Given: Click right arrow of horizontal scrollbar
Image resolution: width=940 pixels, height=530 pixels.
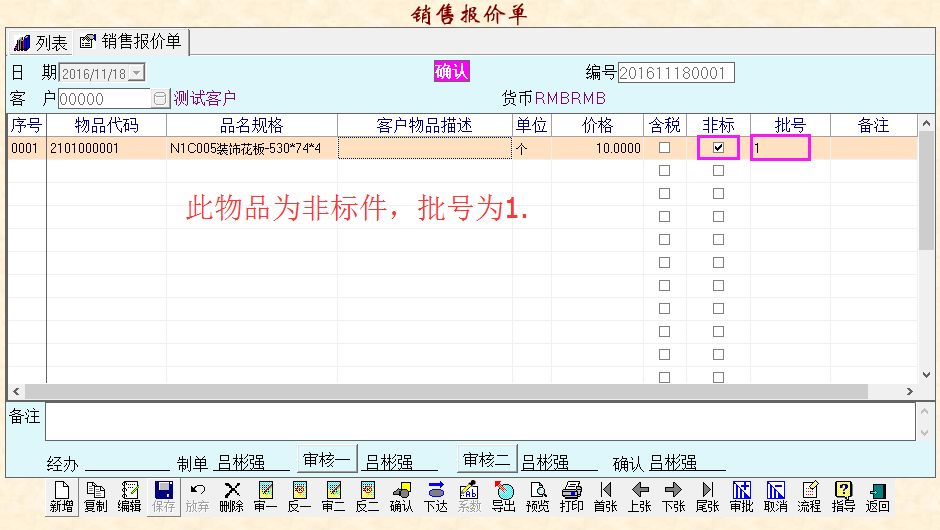Looking at the screenshot, I should (x=909, y=392).
